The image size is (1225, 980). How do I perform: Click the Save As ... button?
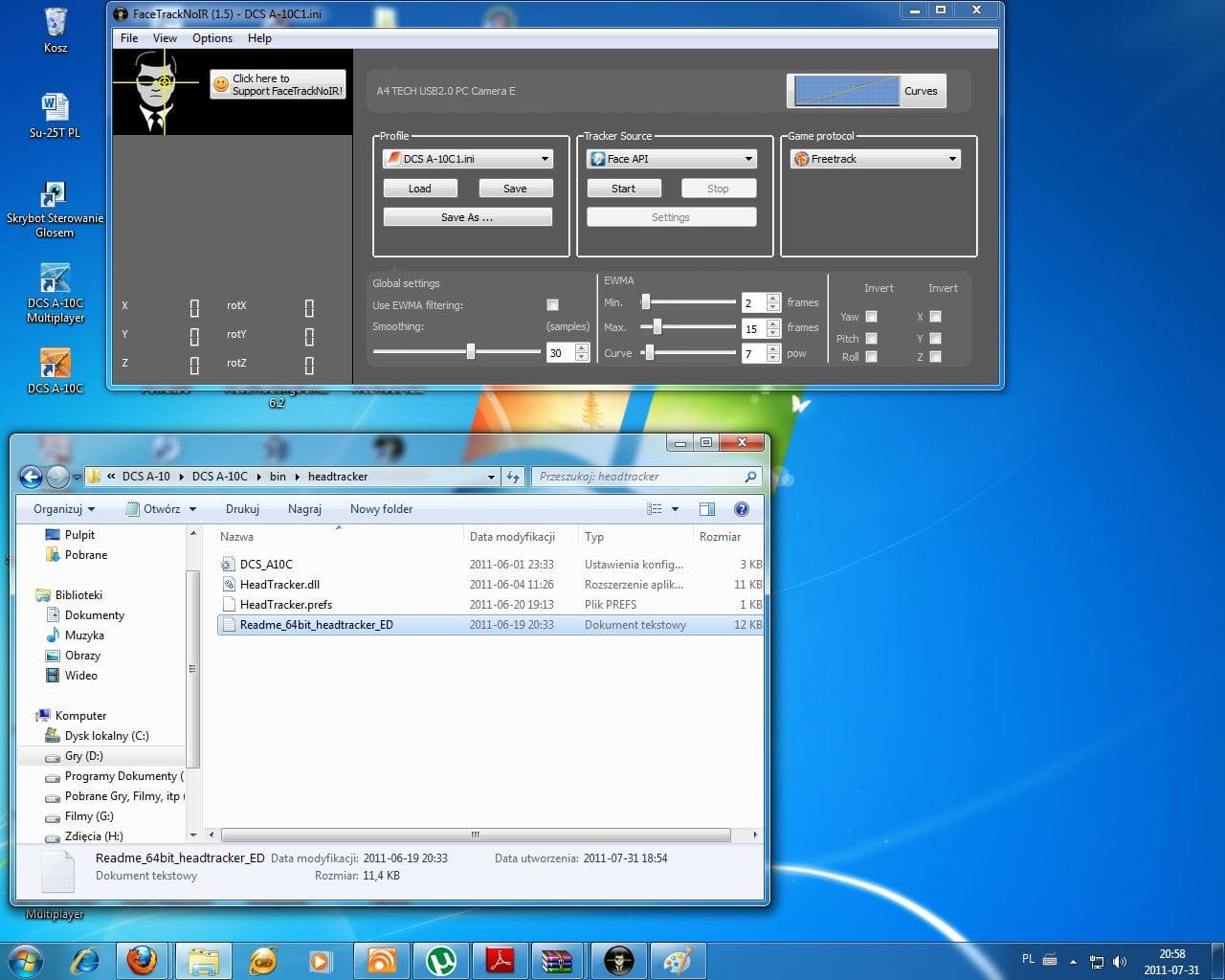coord(467,217)
